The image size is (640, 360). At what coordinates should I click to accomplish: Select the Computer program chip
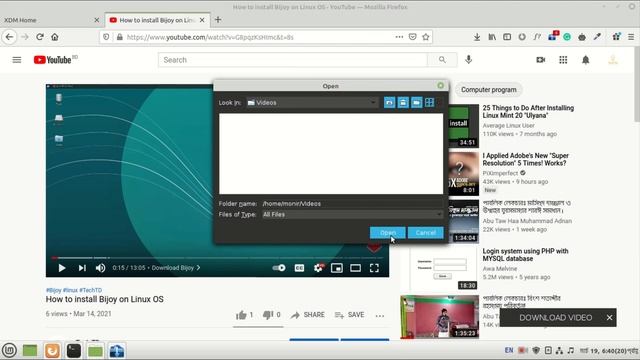489,89
